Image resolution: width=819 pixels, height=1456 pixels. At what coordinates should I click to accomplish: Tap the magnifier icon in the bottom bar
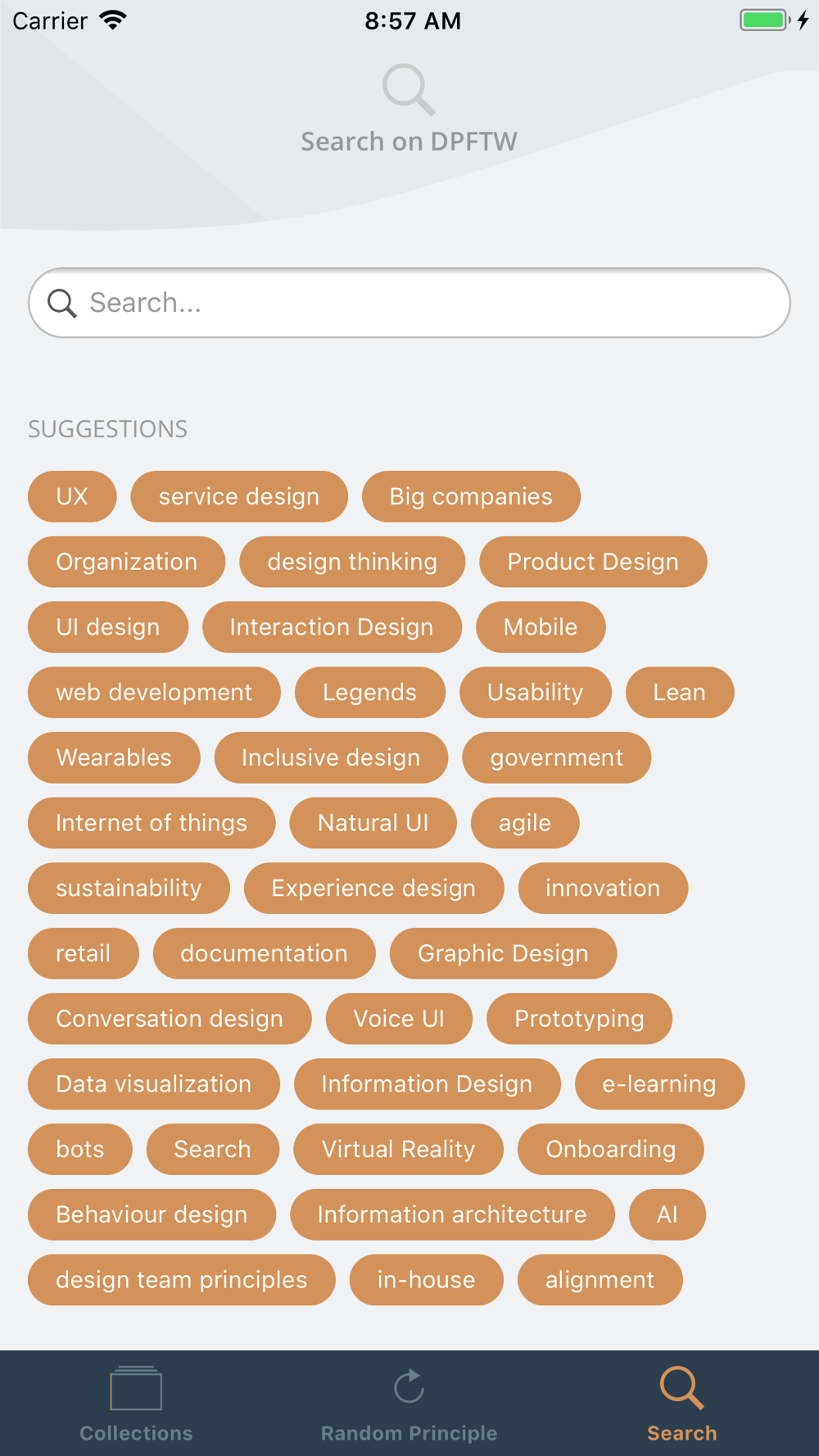[681, 1387]
